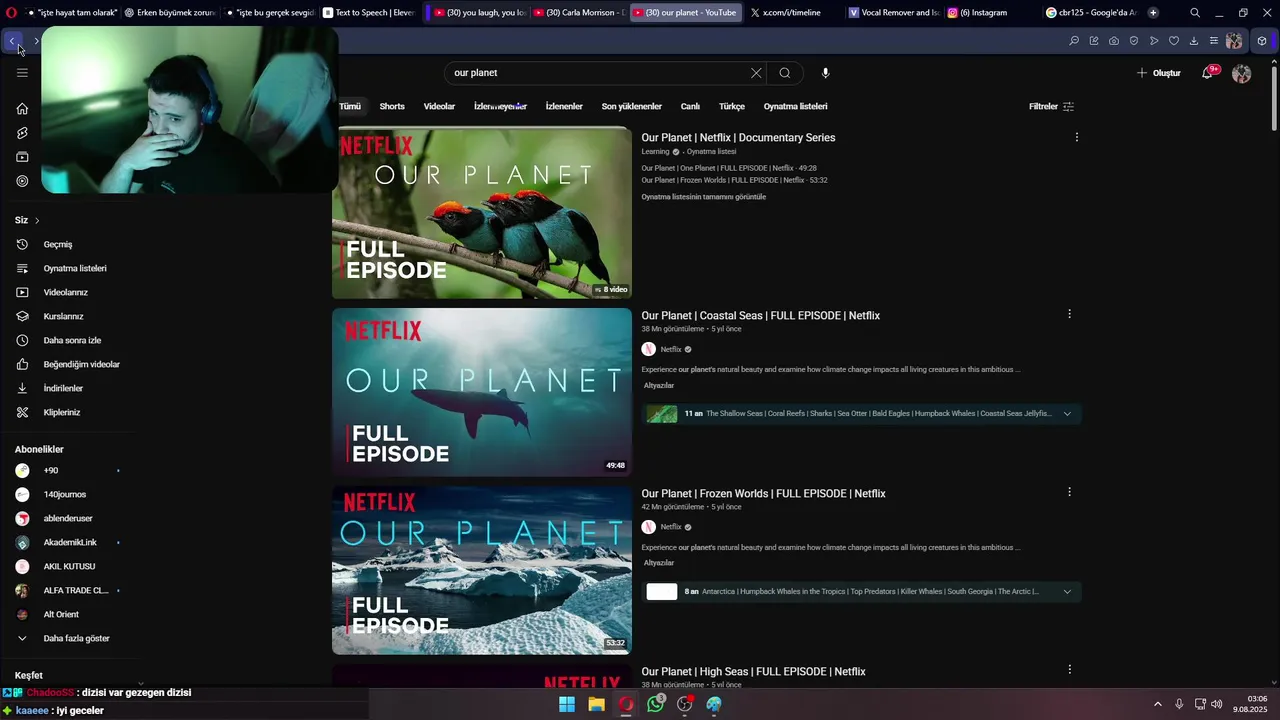The height and width of the screenshot is (720, 1280).
Task: Open YouTube Home from the mini sidebar
Action: pyautogui.click(x=22, y=109)
